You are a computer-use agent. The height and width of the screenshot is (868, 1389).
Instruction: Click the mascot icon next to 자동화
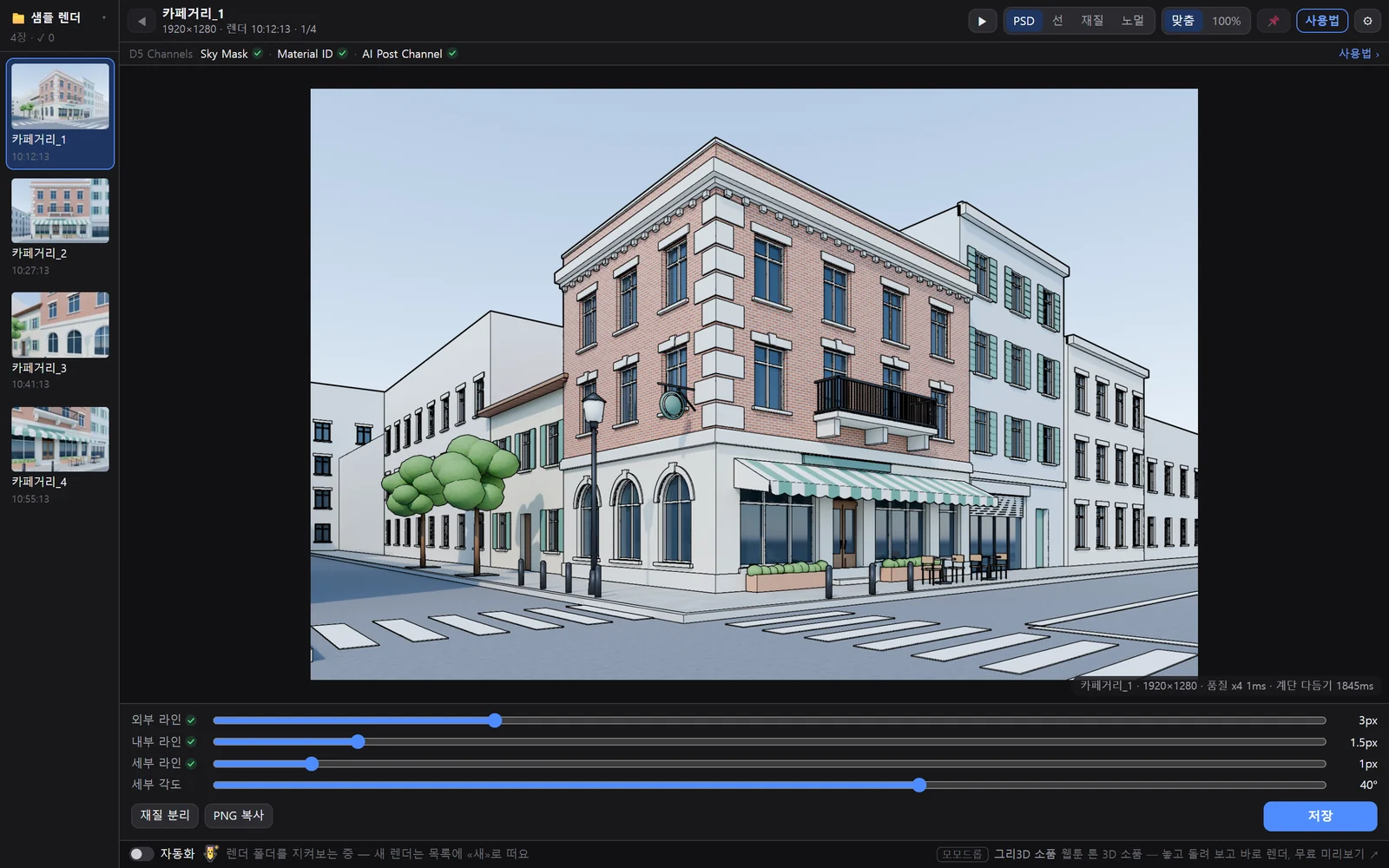[211, 853]
